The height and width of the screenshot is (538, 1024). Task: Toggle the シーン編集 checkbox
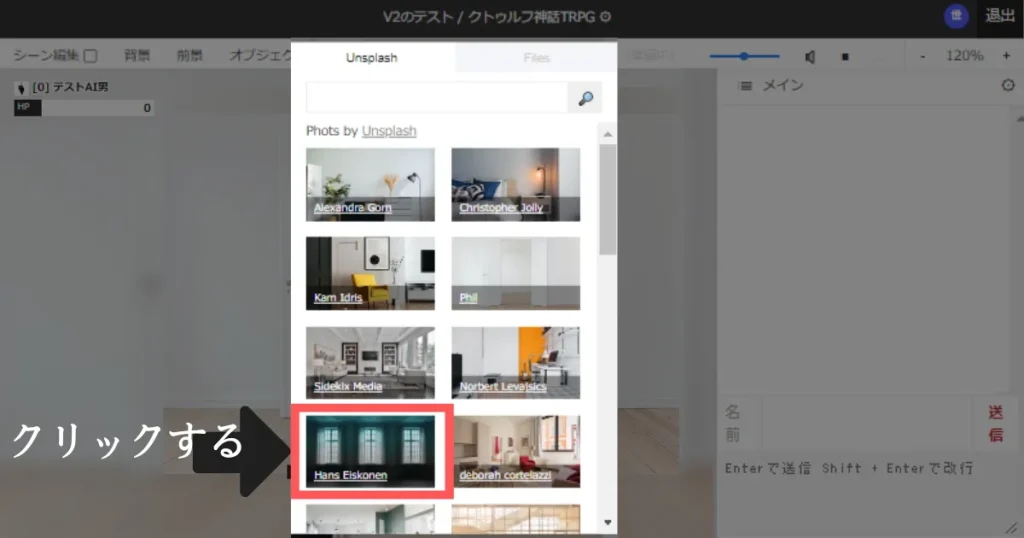91,56
